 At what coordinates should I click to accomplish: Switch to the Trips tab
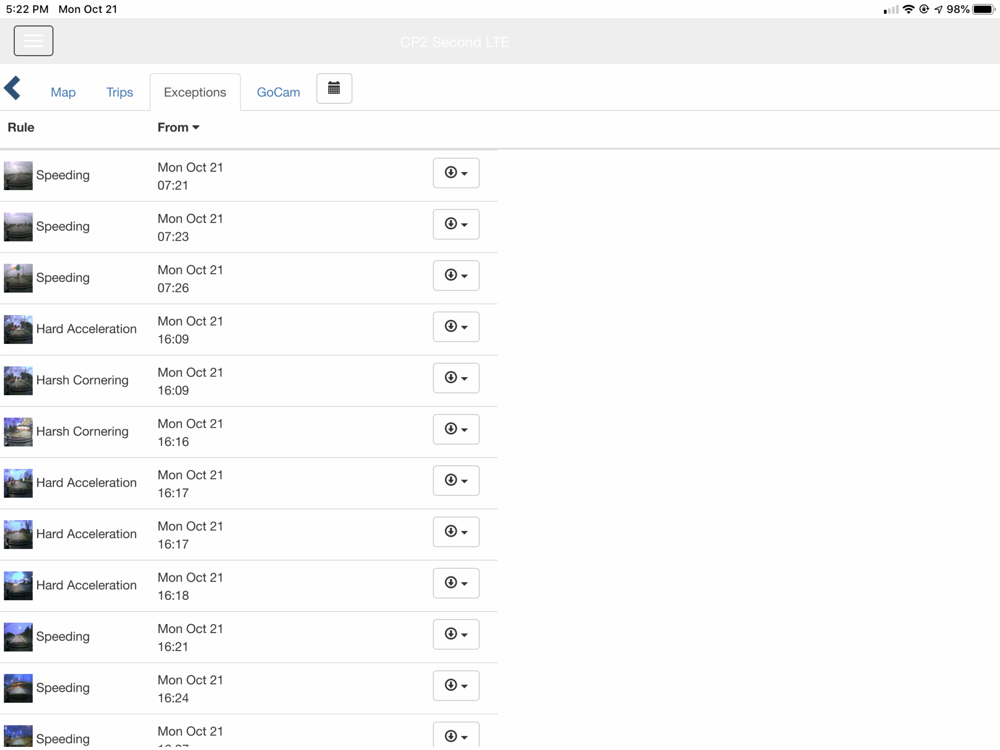[120, 92]
